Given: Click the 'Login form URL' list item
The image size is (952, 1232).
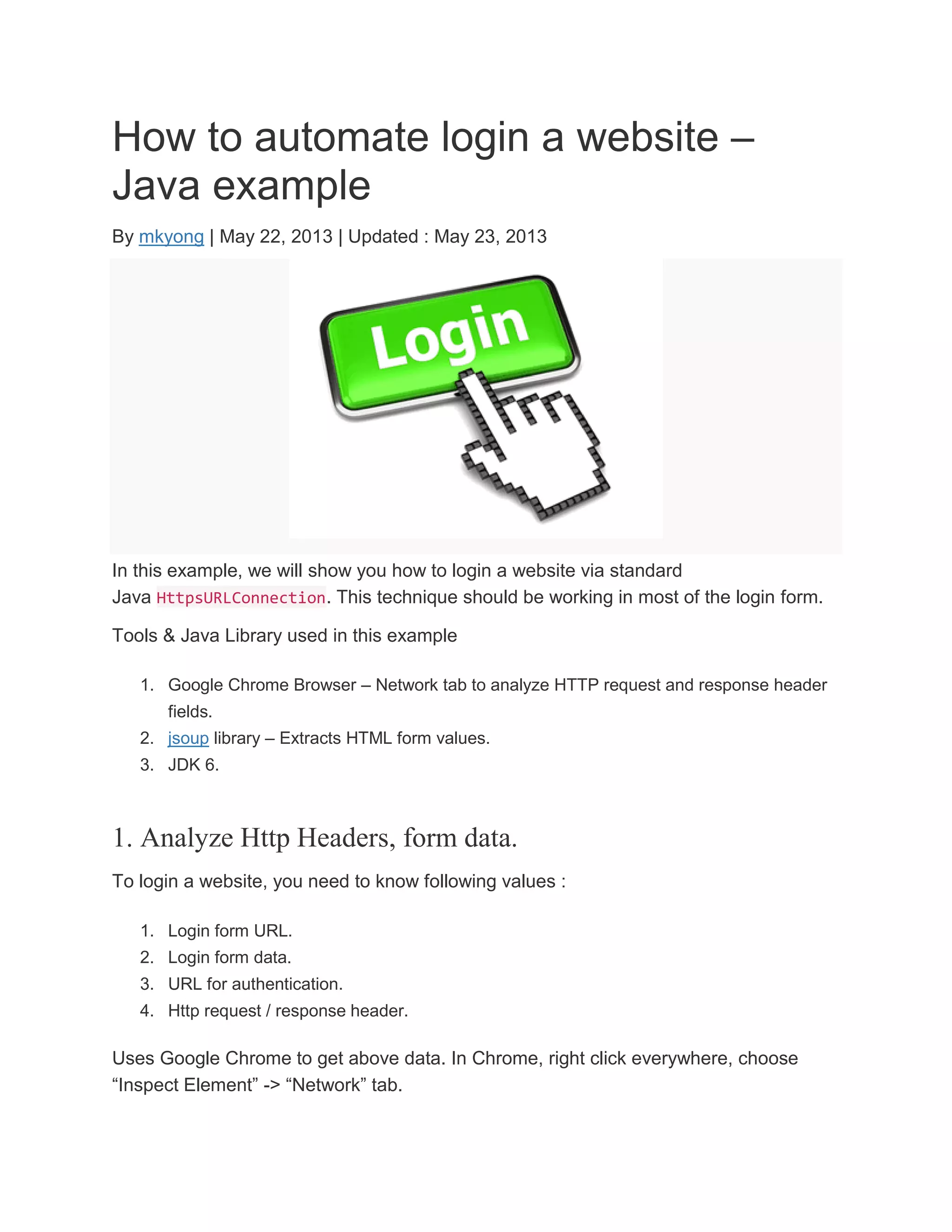Looking at the screenshot, I should click(230, 931).
